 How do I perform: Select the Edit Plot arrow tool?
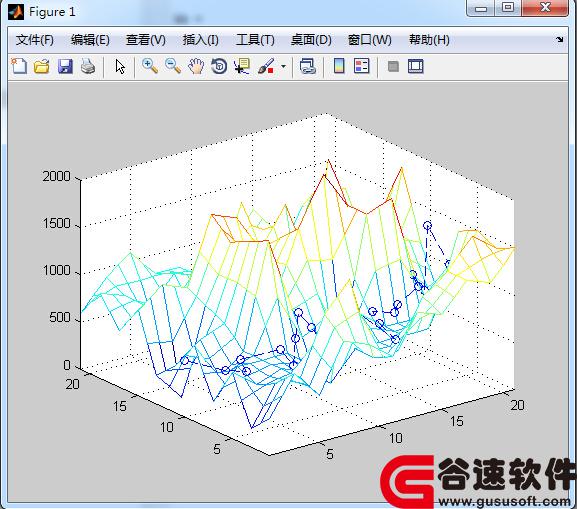click(x=120, y=67)
